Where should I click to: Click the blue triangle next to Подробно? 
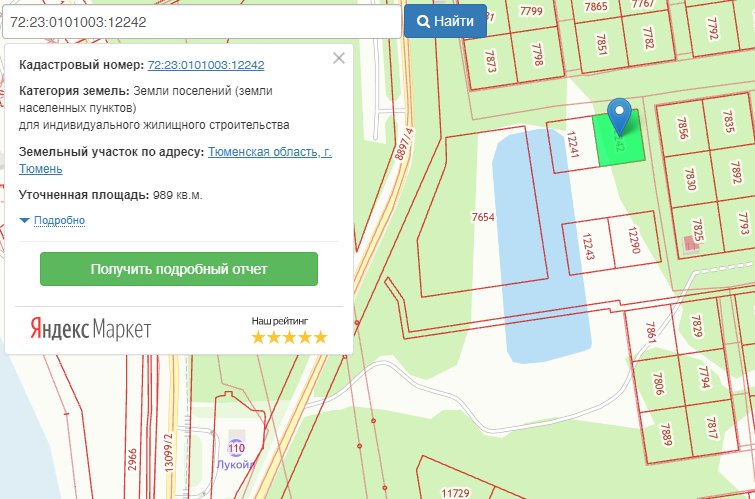tap(25, 220)
